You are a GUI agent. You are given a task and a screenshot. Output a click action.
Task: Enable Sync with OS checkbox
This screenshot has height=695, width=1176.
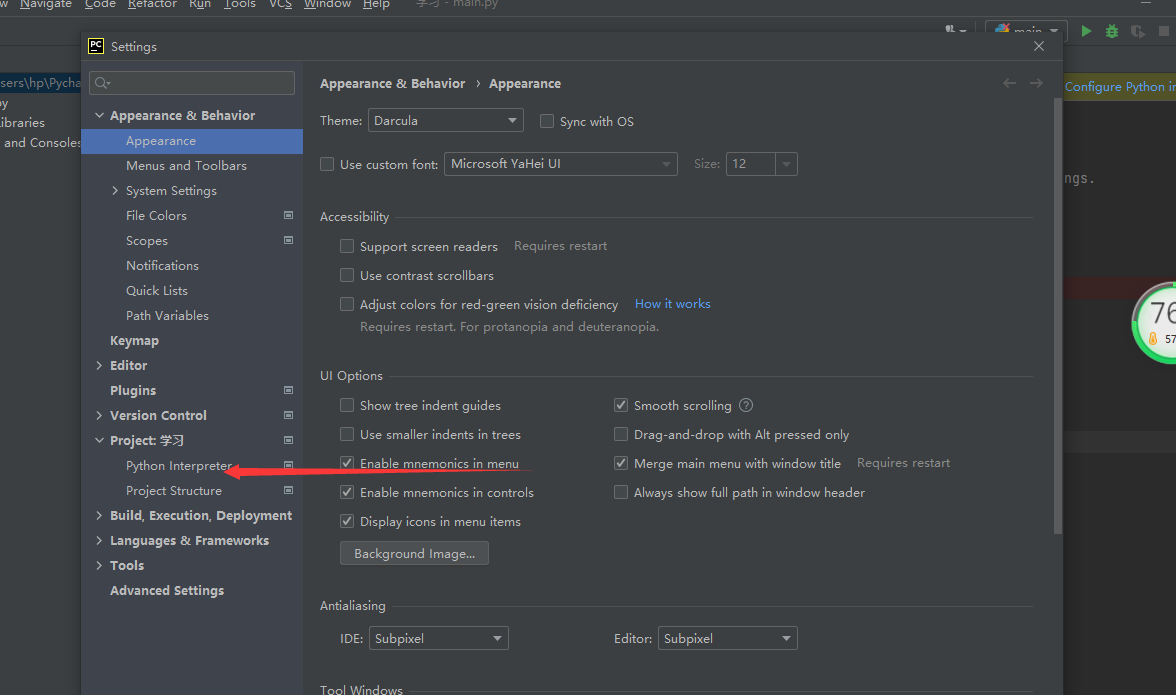(547, 121)
